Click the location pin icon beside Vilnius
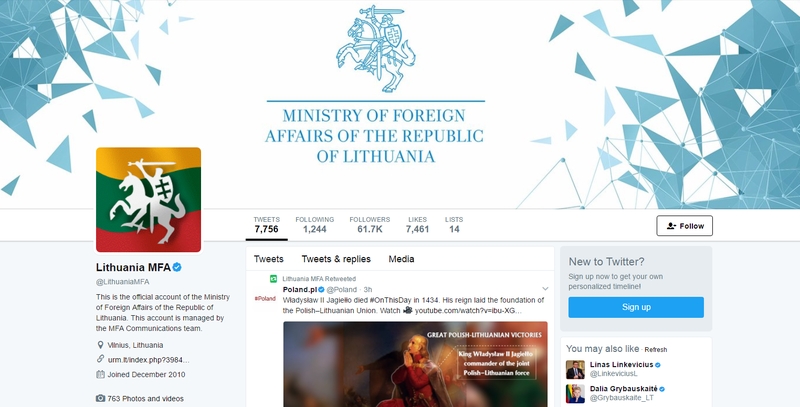The image size is (800, 407). click(100, 345)
